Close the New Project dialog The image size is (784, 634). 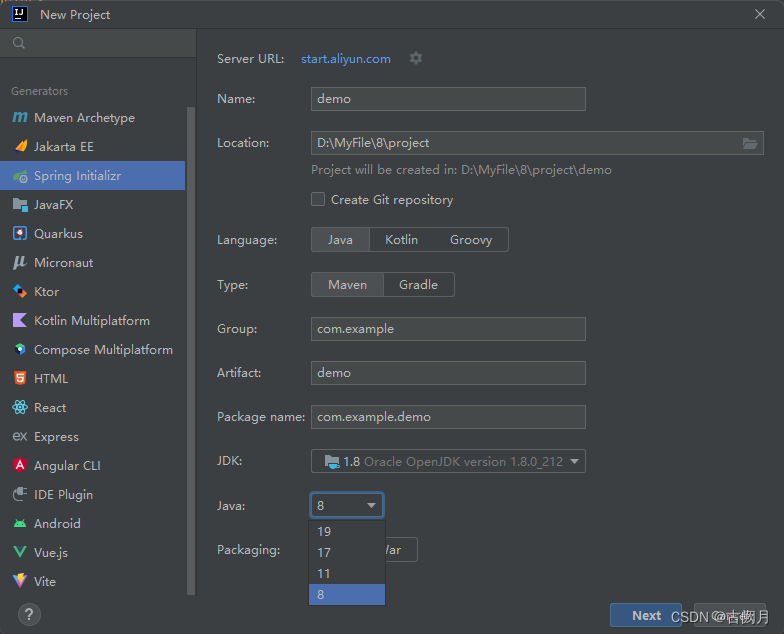pyautogui.click(x=760, y=14)
